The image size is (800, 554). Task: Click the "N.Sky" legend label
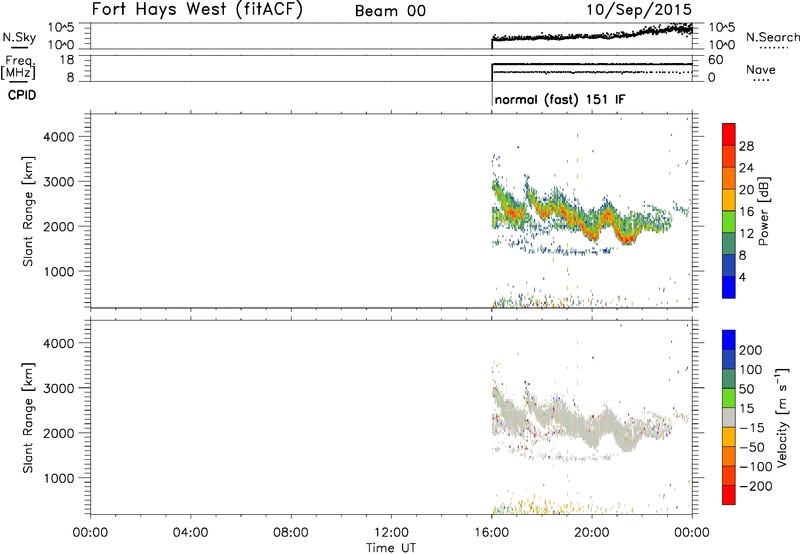click(19, 37)
